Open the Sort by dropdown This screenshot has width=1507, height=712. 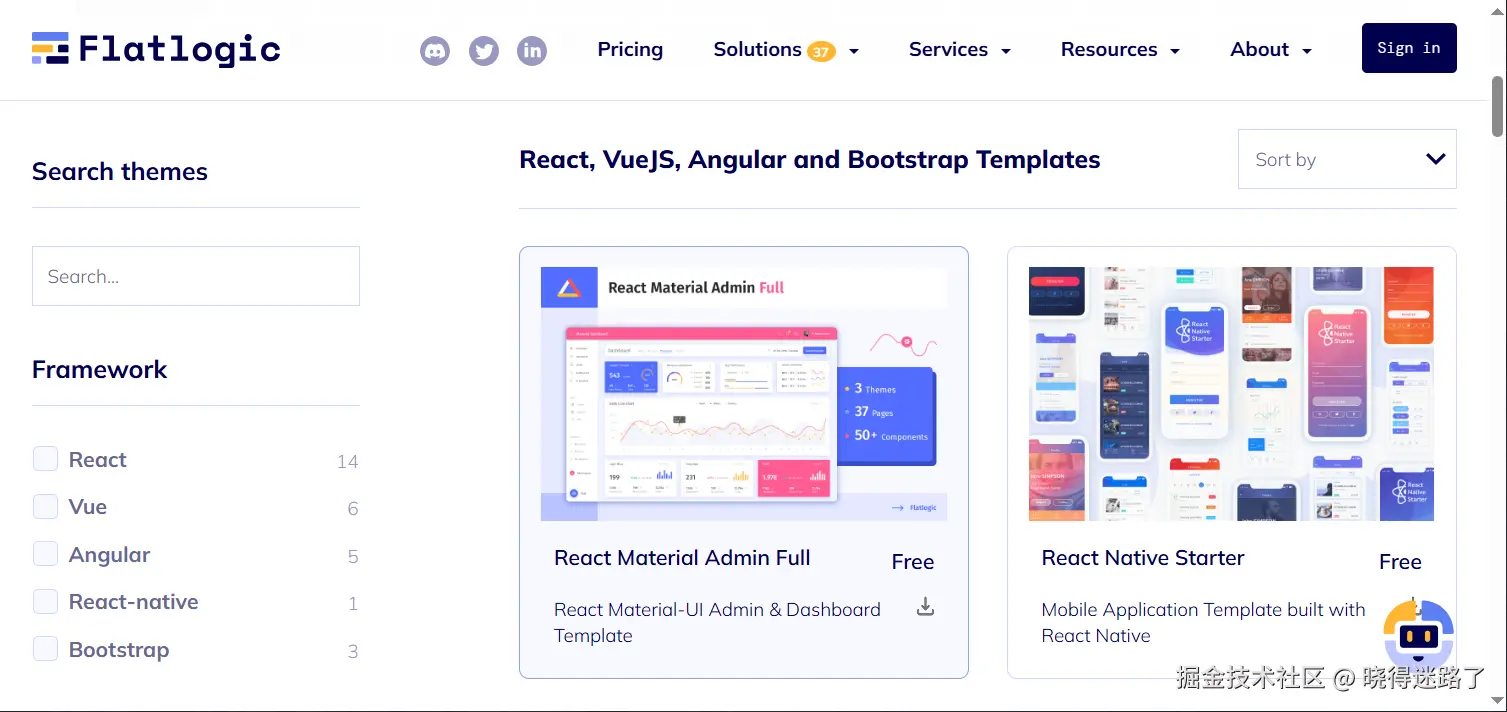point(1347,159)
